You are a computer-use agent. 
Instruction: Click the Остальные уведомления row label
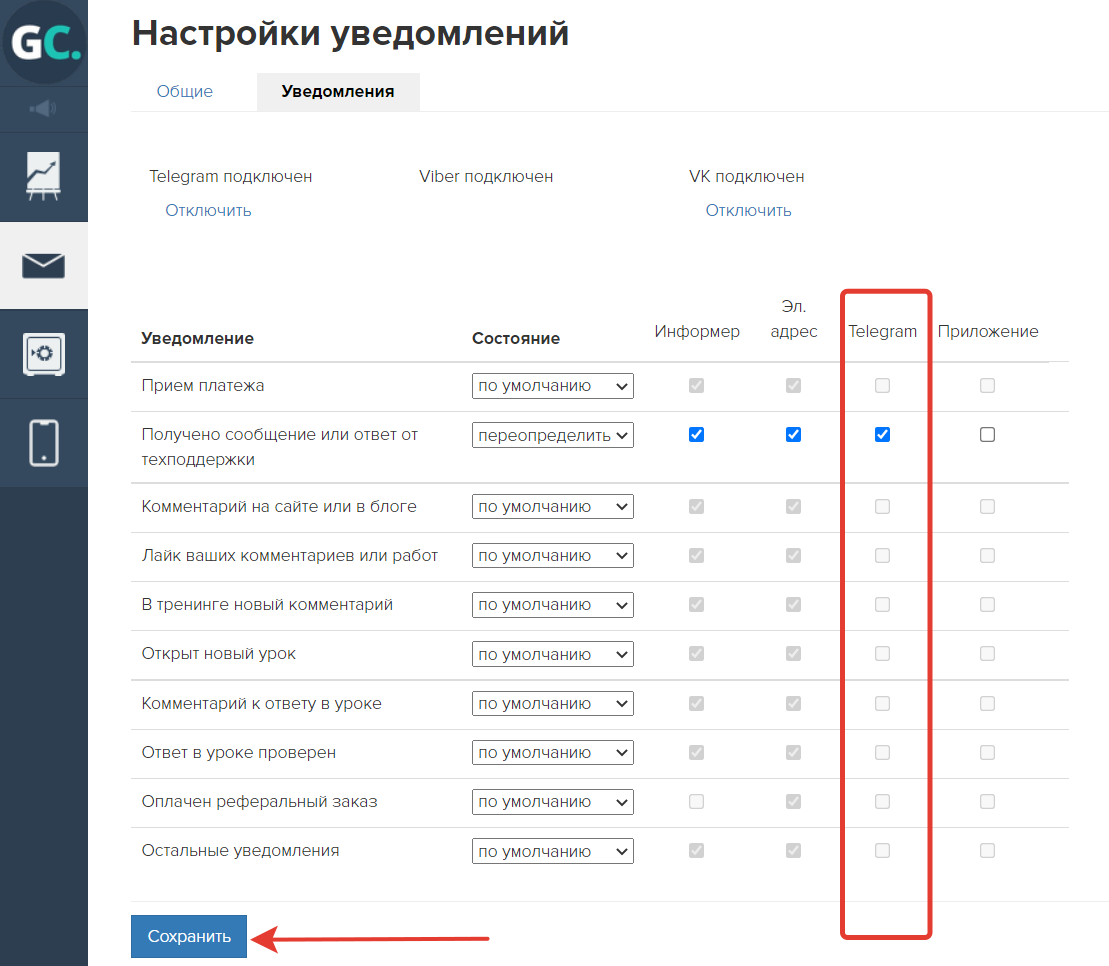[240, 850]
